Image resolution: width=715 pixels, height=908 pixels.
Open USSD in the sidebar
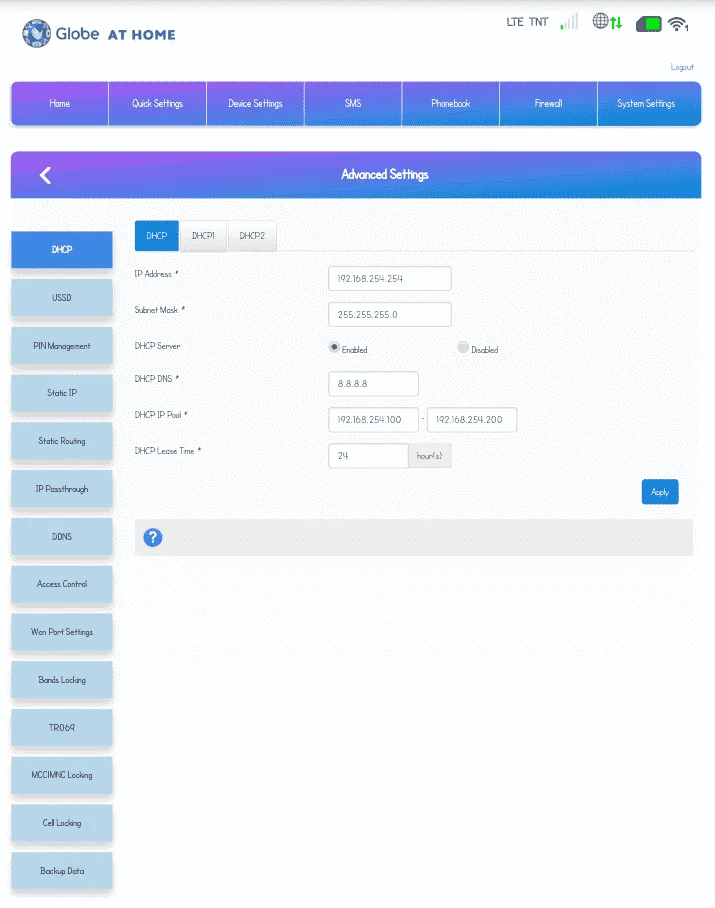[x=62, y=298]
